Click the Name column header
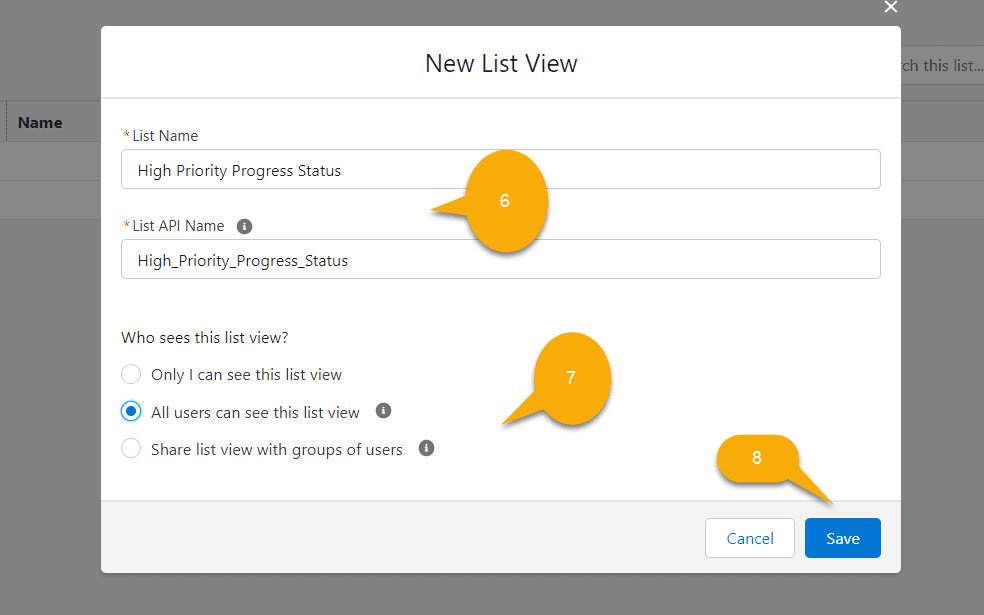The width and height of the screenshot is (984, 615). (41, 121)
